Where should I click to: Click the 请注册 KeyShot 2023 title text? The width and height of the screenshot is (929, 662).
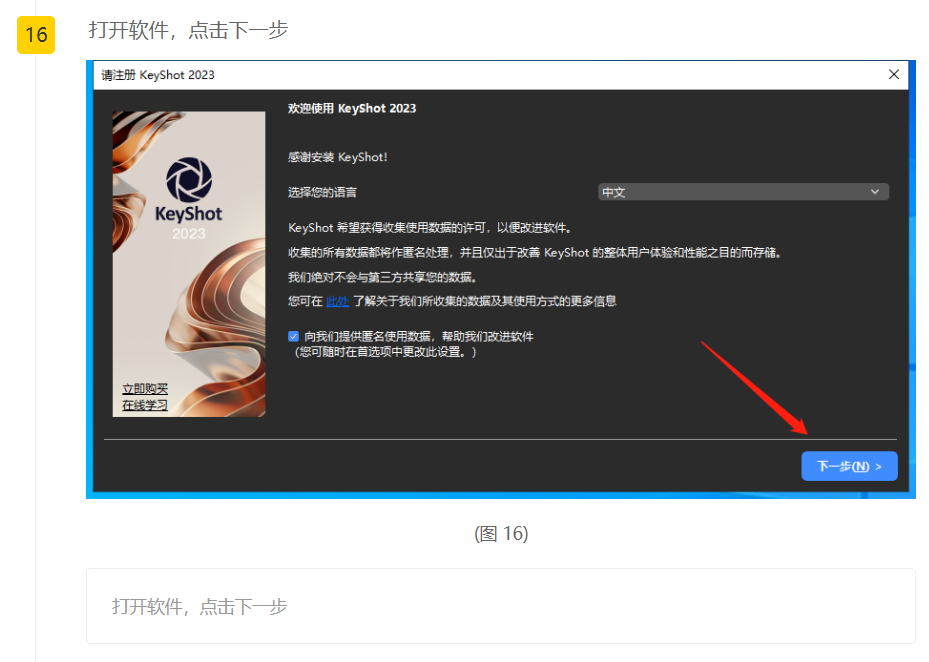(158, 75)
